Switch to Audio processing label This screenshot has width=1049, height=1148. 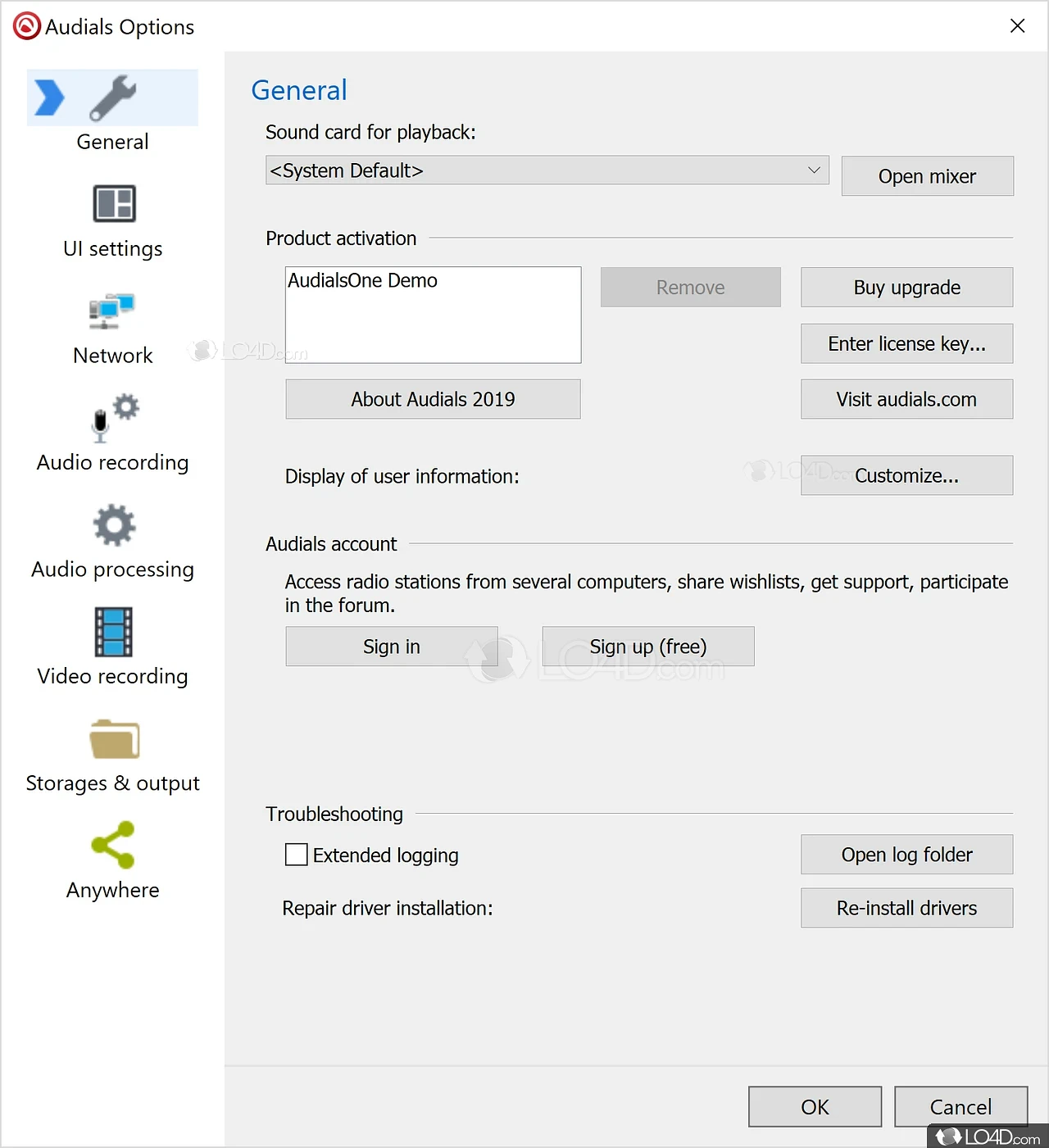point(113,569)
